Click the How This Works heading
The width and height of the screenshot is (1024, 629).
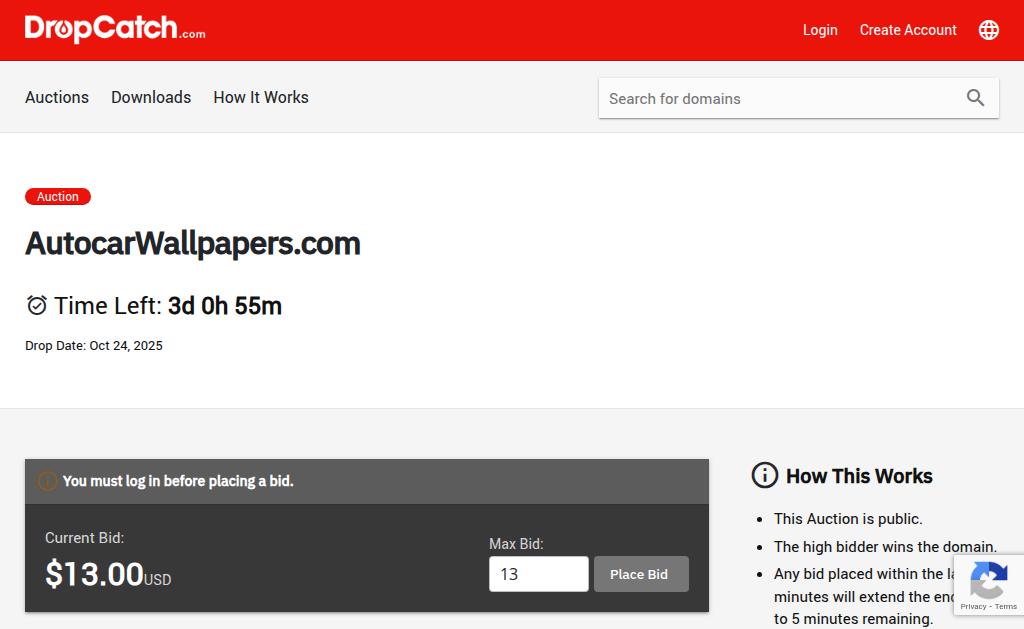pyautogui.click(x=859, y=476)
